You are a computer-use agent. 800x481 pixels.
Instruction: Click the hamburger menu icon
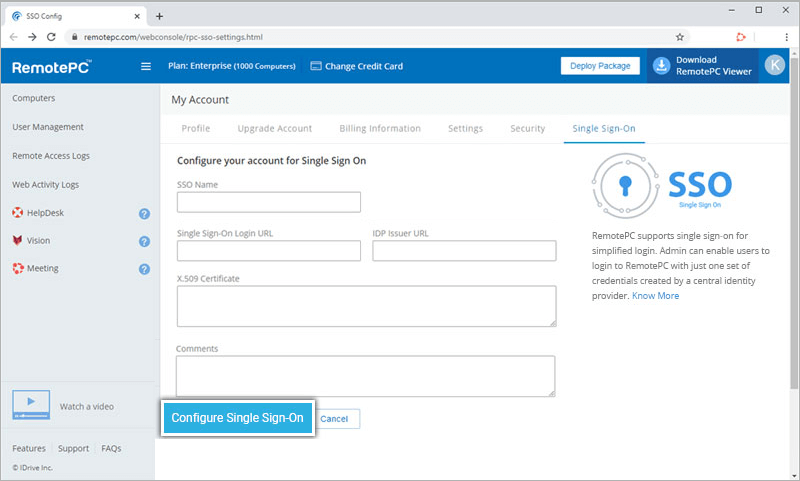(x=146, y=66)
